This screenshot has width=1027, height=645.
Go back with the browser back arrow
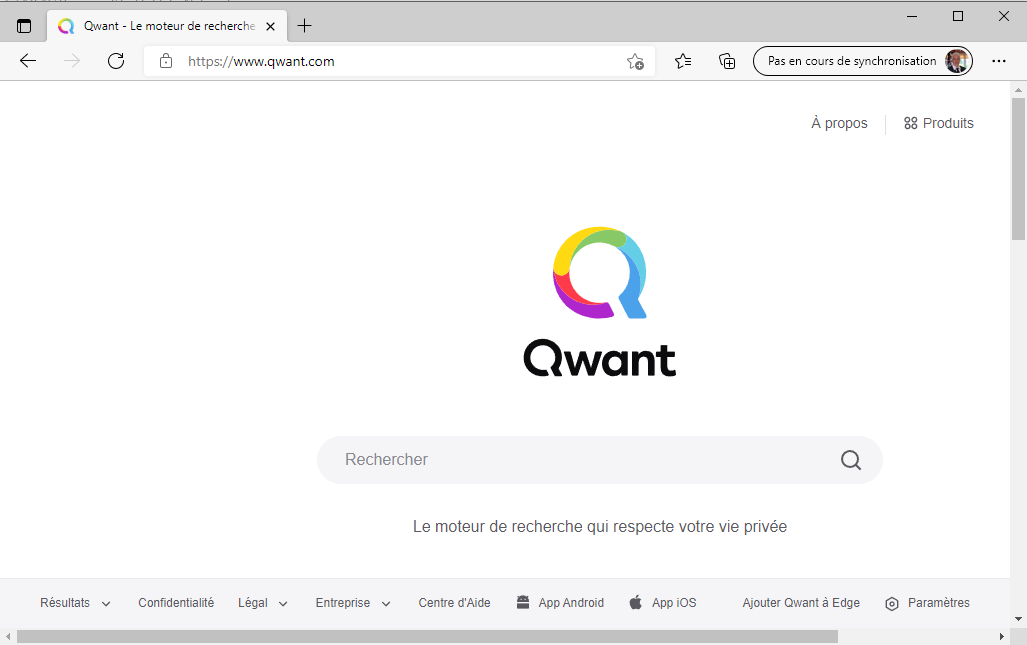pos(28,61)
